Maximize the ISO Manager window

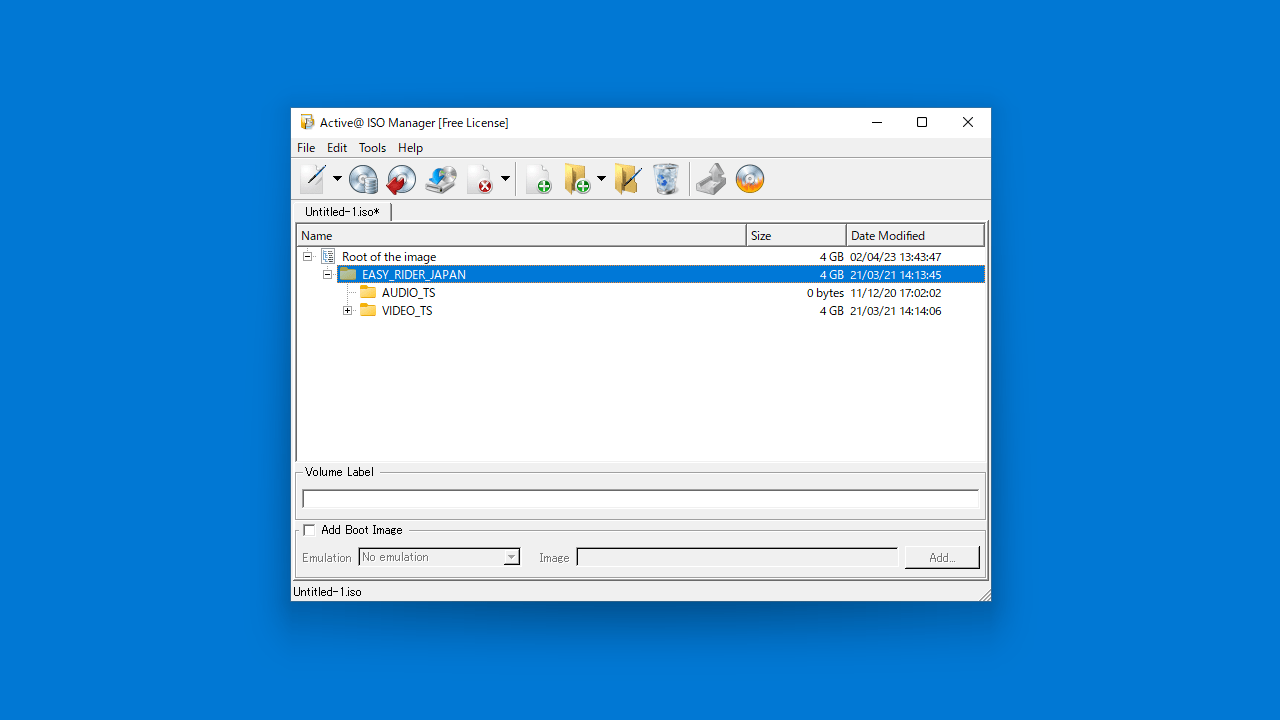click(x=922, y=123)
